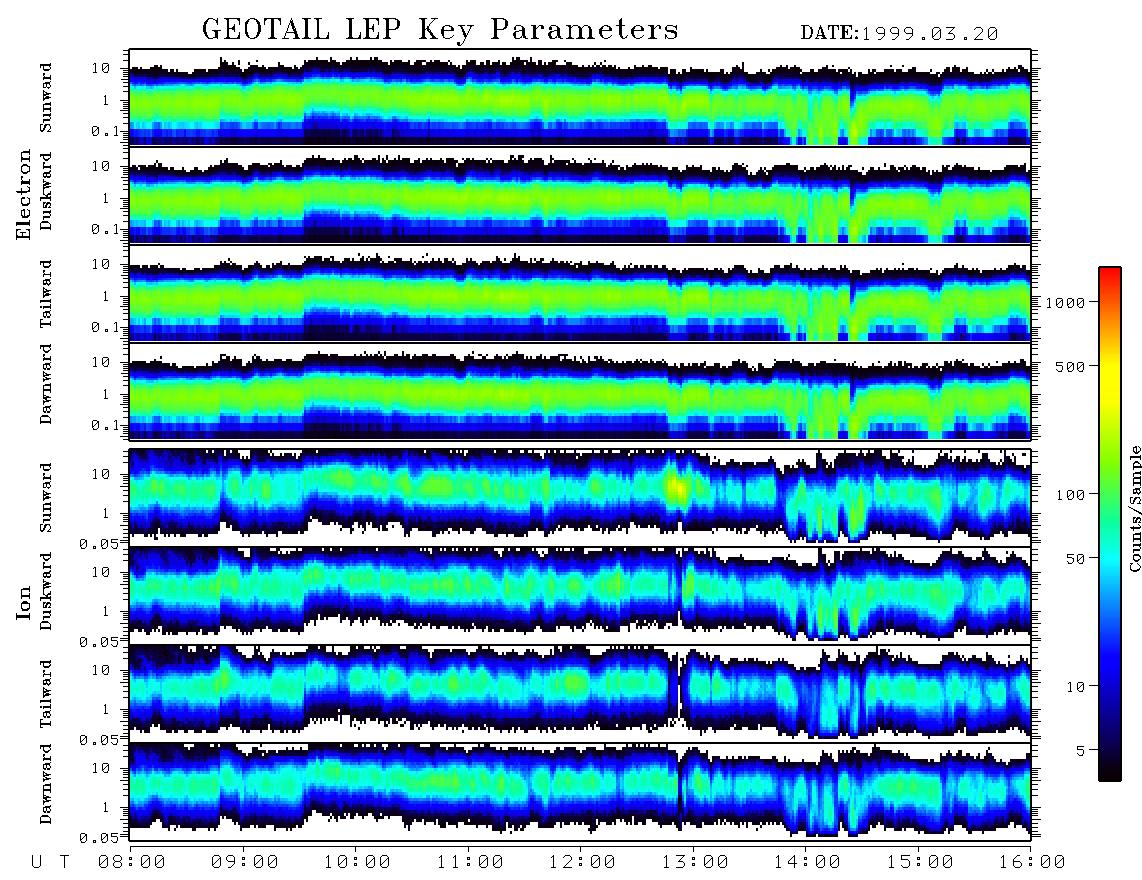Click the 50 color scale tick label
1142x880 pixels.
pyautogui.click(x=1075, y=559)
